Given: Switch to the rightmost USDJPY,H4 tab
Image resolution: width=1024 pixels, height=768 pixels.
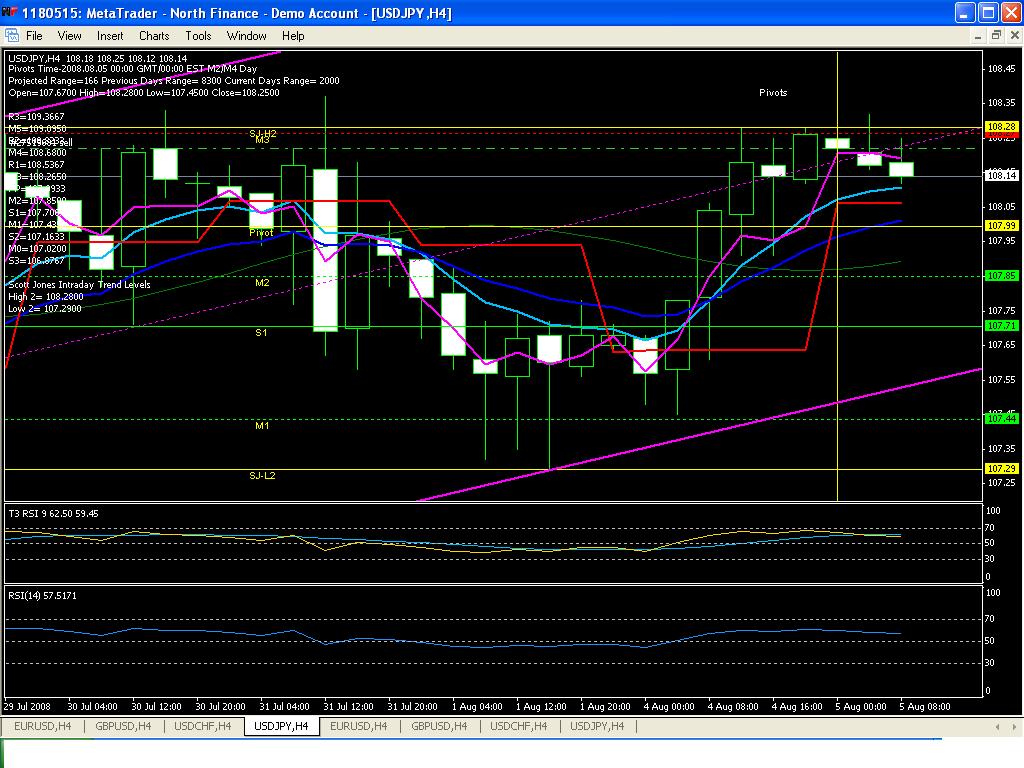Looking at the screenshot, I should coord(597,726).
